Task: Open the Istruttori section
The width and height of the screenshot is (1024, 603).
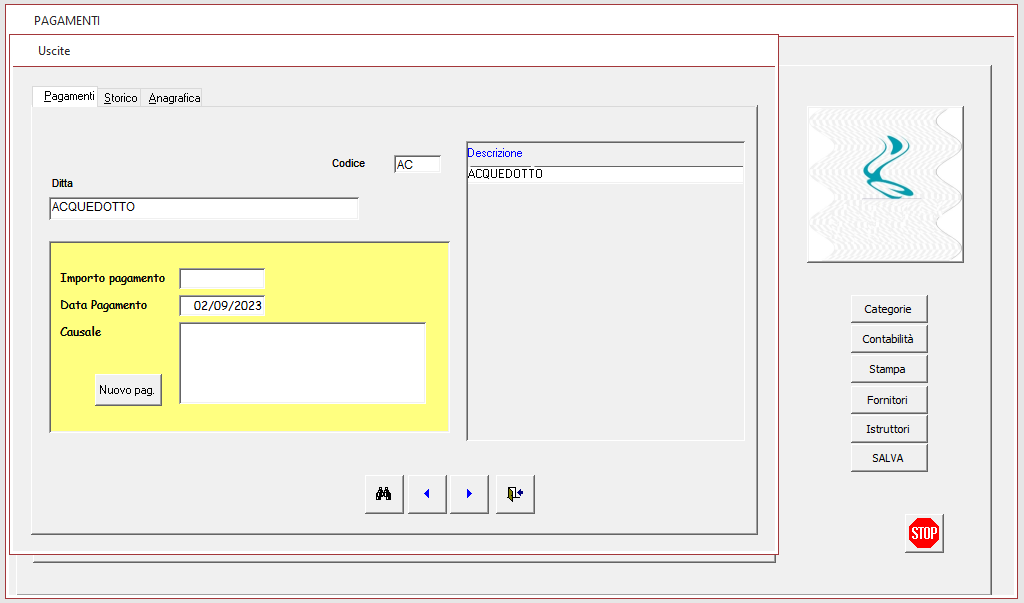Action: [x=889, y=429]
